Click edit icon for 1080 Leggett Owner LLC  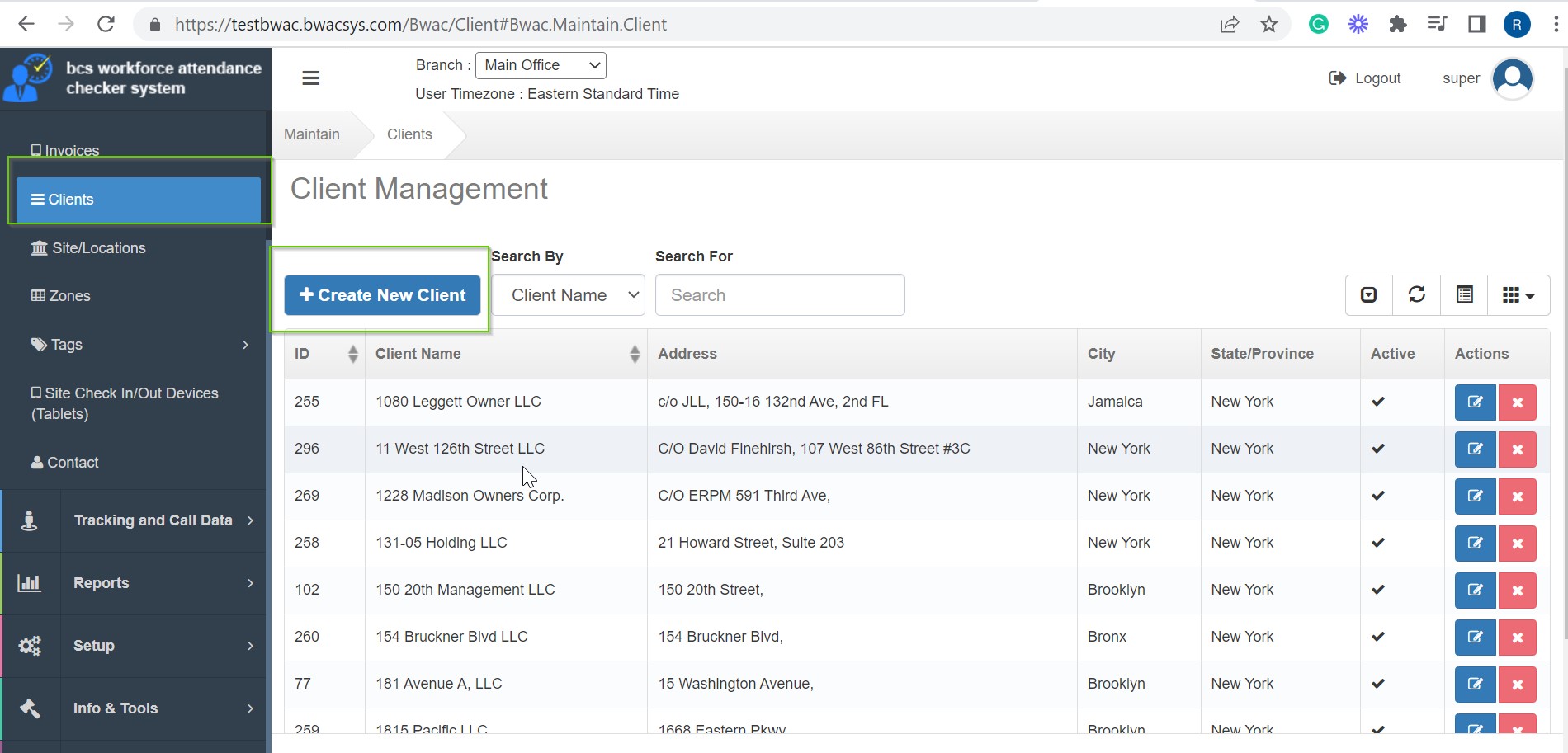tap(1475, 402)
